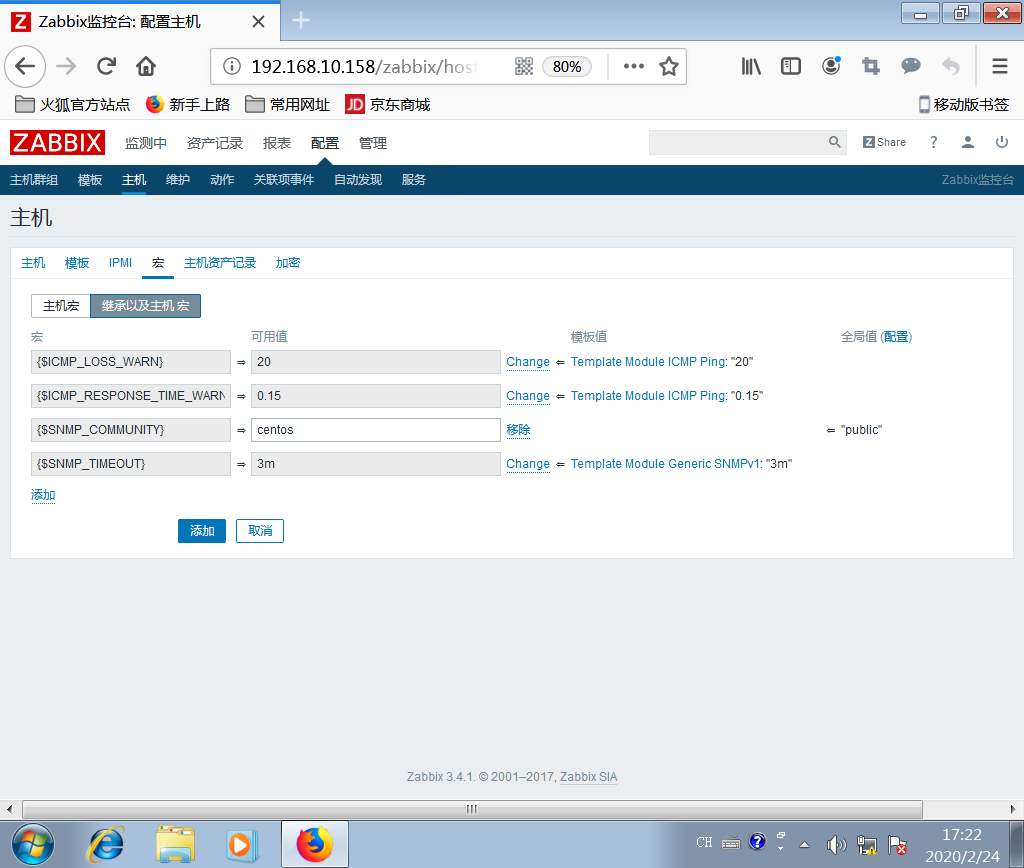Switch to IPMI tab
The image size is (1024, 868).
[120, 263]
